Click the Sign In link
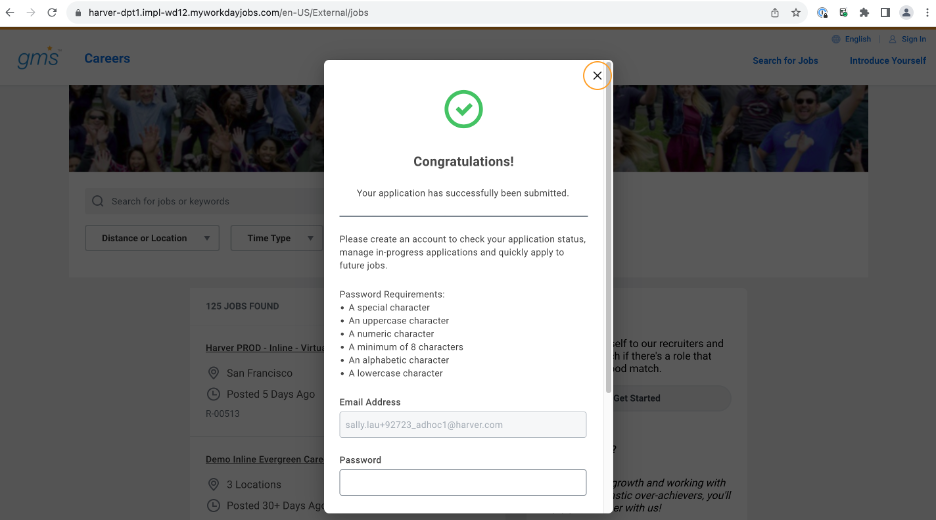Viewport: 936px width, 520px height. pos(907,39)
